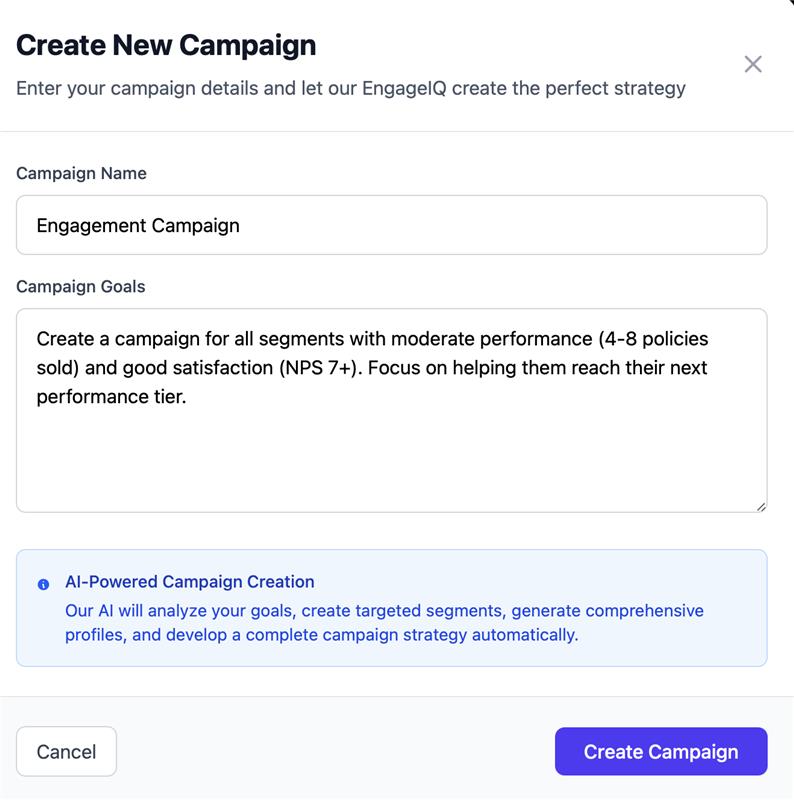The width and height of the screenshot is (794, 800).
Task: Close the Create New Campaign dialog
Action: point(753,65)
